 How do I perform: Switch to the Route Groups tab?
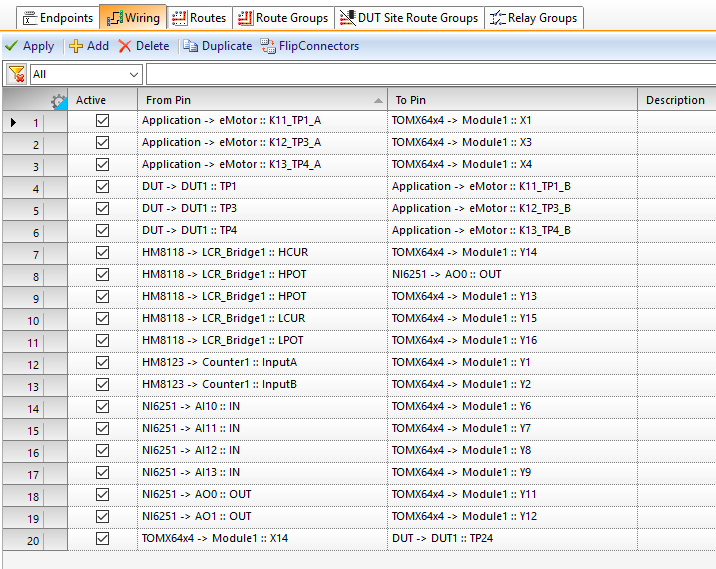pyautogui.click(x=283, y=18)
